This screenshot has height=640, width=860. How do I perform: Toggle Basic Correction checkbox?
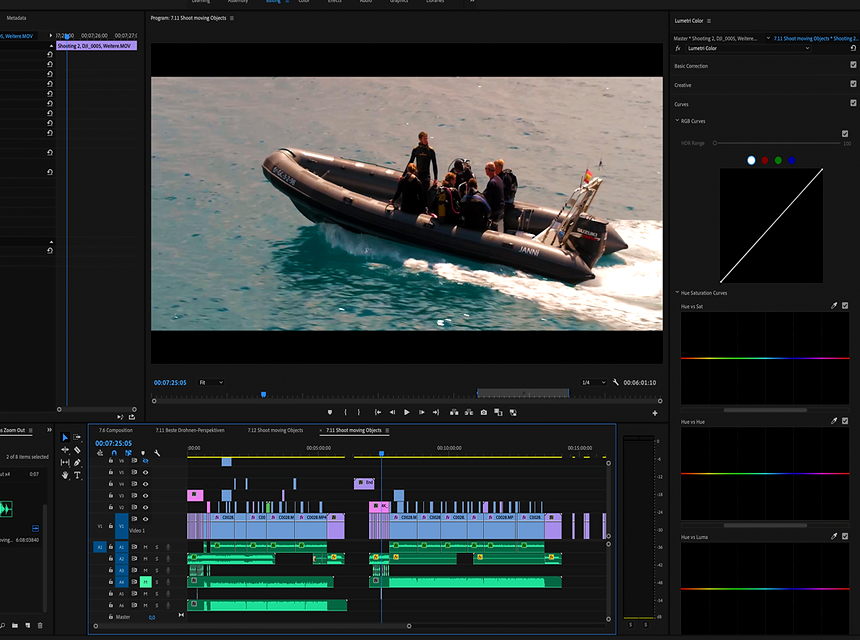[x=853, y=65]
